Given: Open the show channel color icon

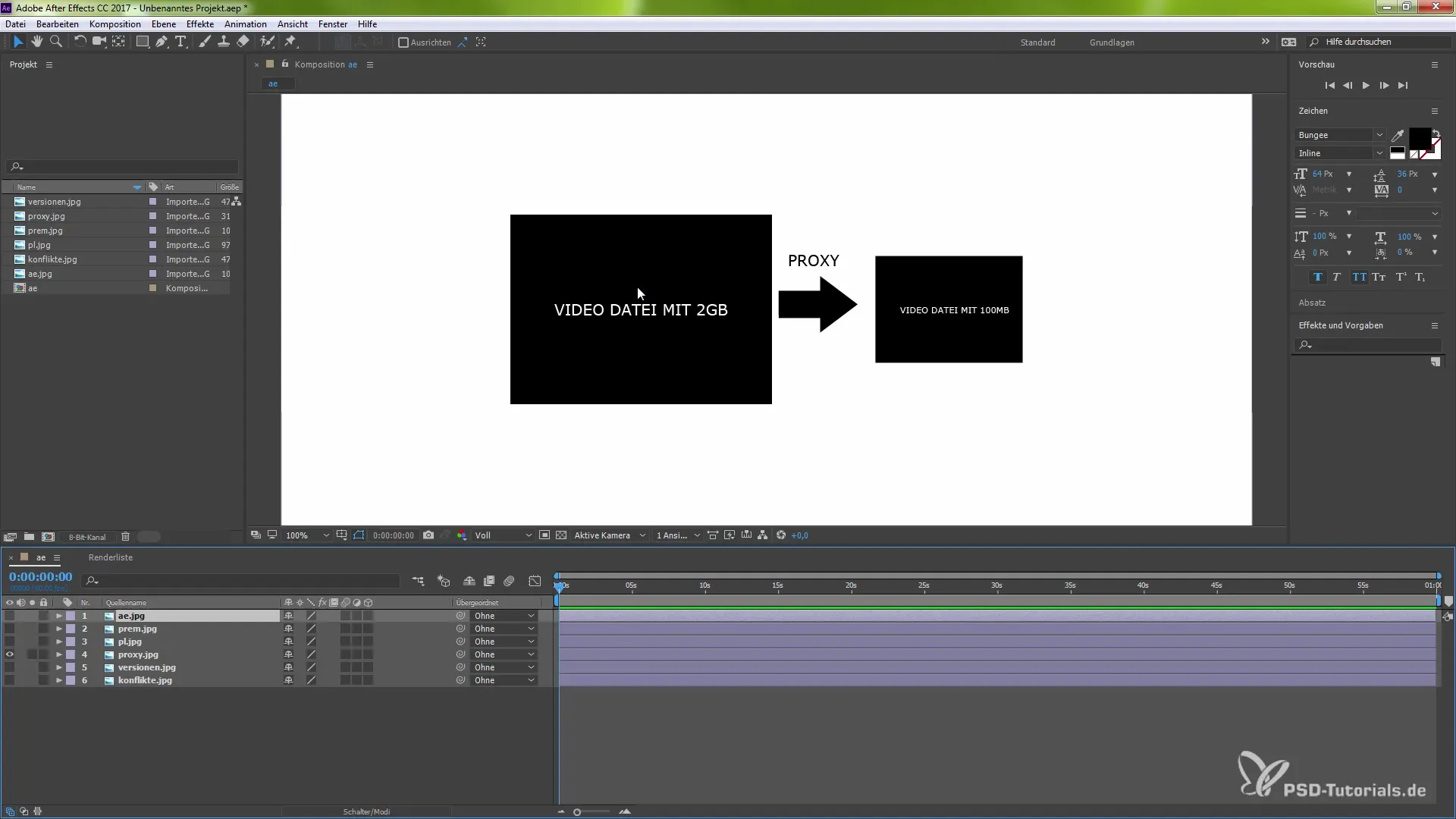Looking at the screenshot, I should [462, 535].
